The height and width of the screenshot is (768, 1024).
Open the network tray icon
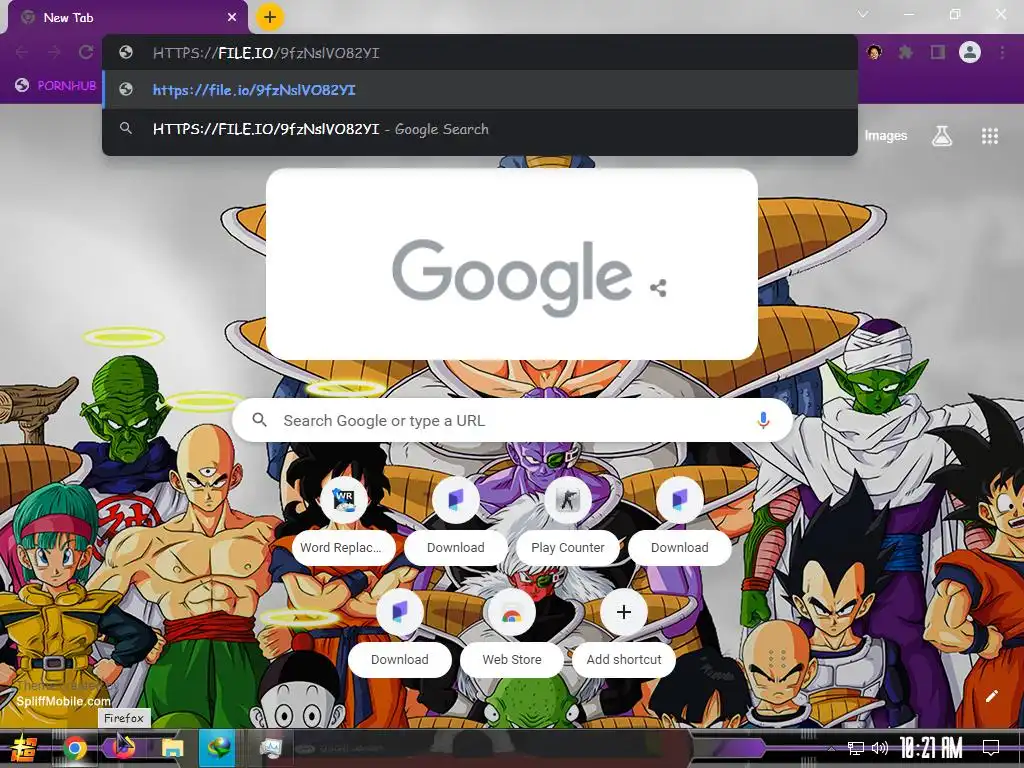point(856,748)
